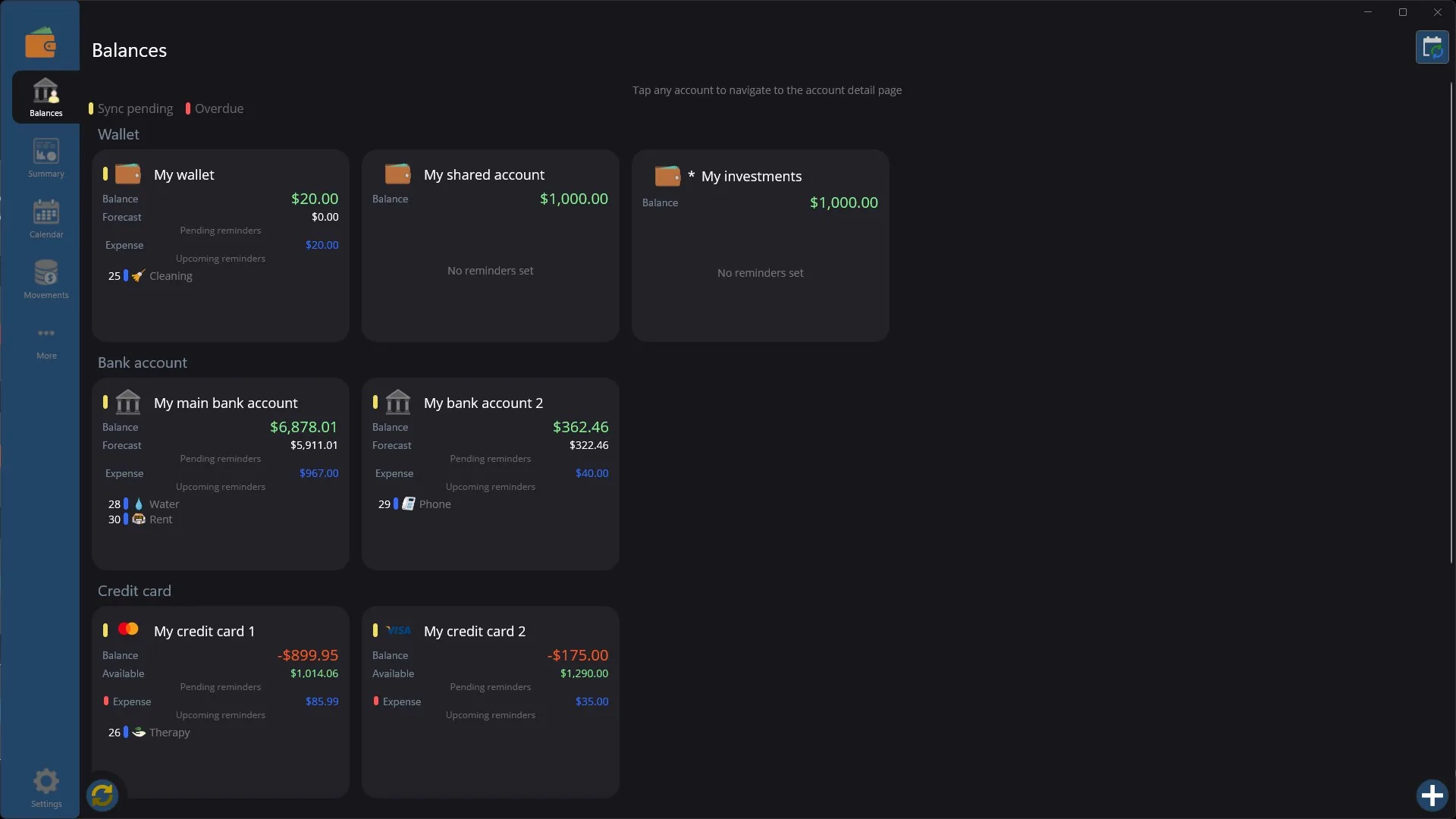
Task: Go to Movements in the sidebar
Action: pyautogui.click(x=45, y=279)
